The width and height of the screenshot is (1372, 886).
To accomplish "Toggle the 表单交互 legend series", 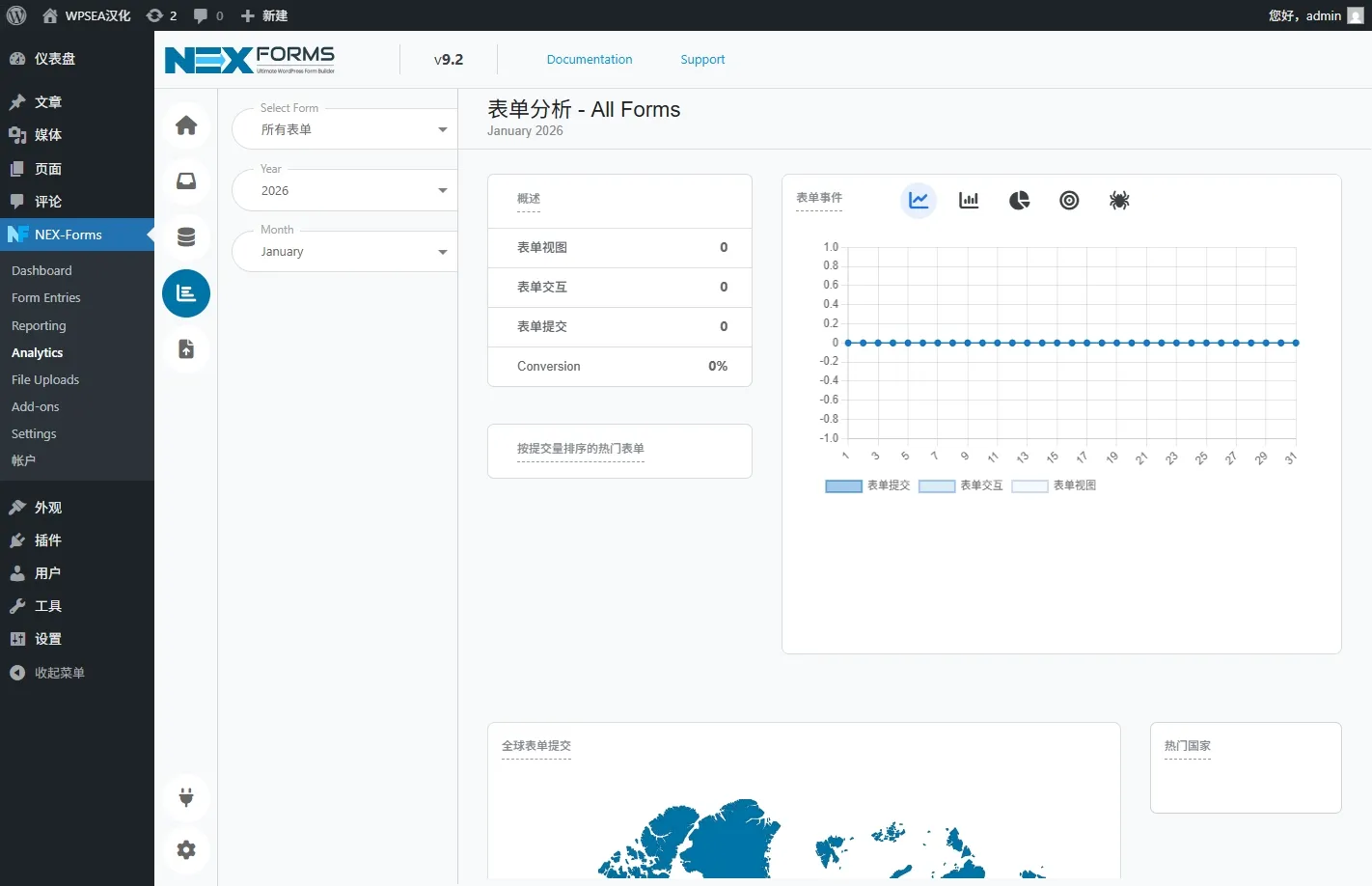I will [x=961, y=485].
